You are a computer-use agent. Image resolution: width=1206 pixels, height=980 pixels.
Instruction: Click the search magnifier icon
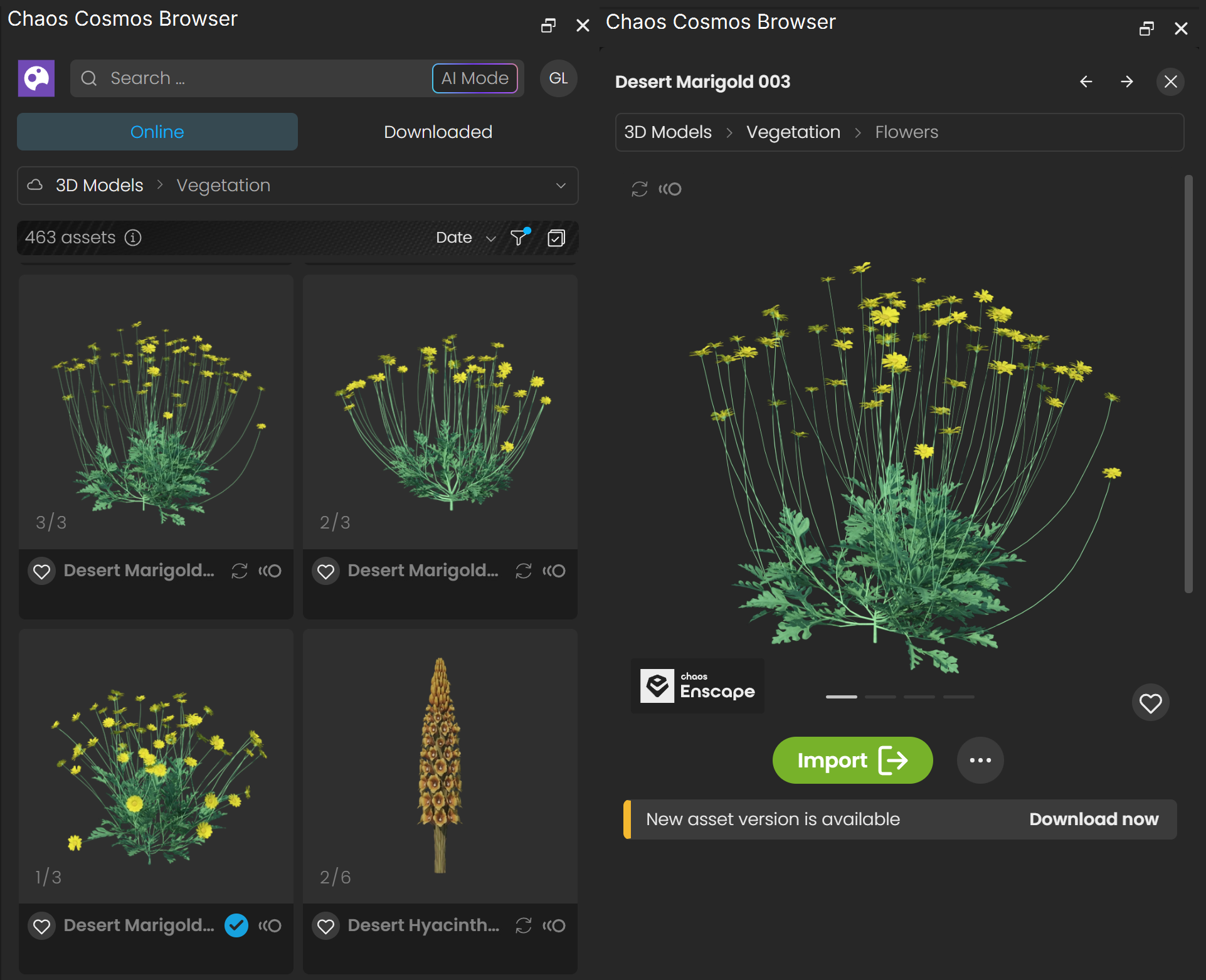89,78
